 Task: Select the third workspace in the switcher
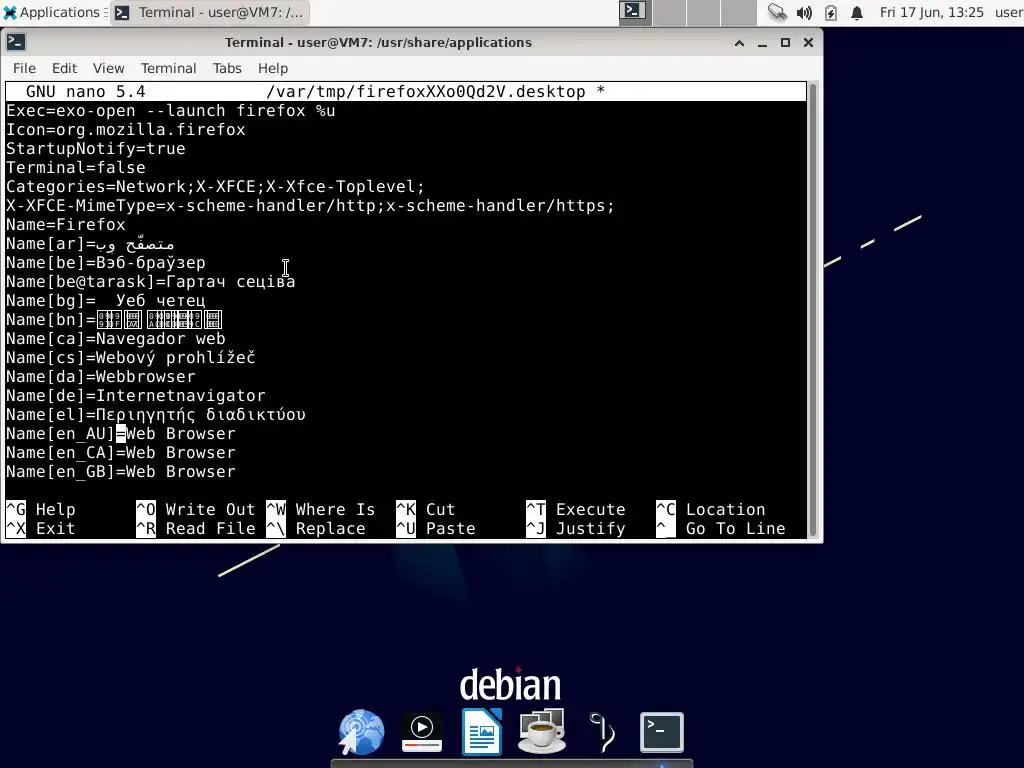coord(704,12)
